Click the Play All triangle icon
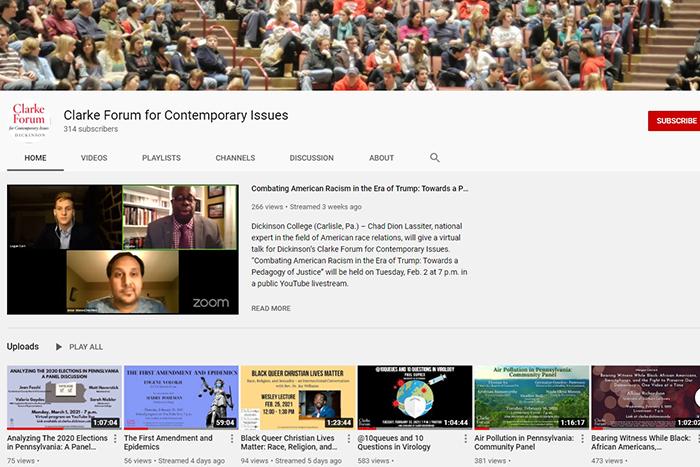Image resolution: width=700 pixels, height=467 pixels. click(x=58, y=346)
